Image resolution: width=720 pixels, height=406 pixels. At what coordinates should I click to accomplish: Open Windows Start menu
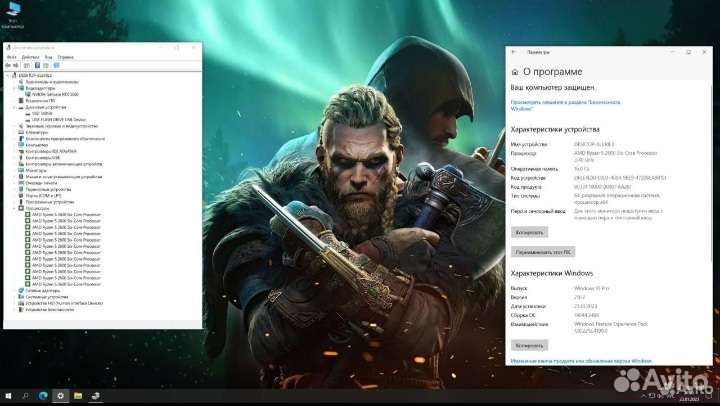(x=8, y=396)
